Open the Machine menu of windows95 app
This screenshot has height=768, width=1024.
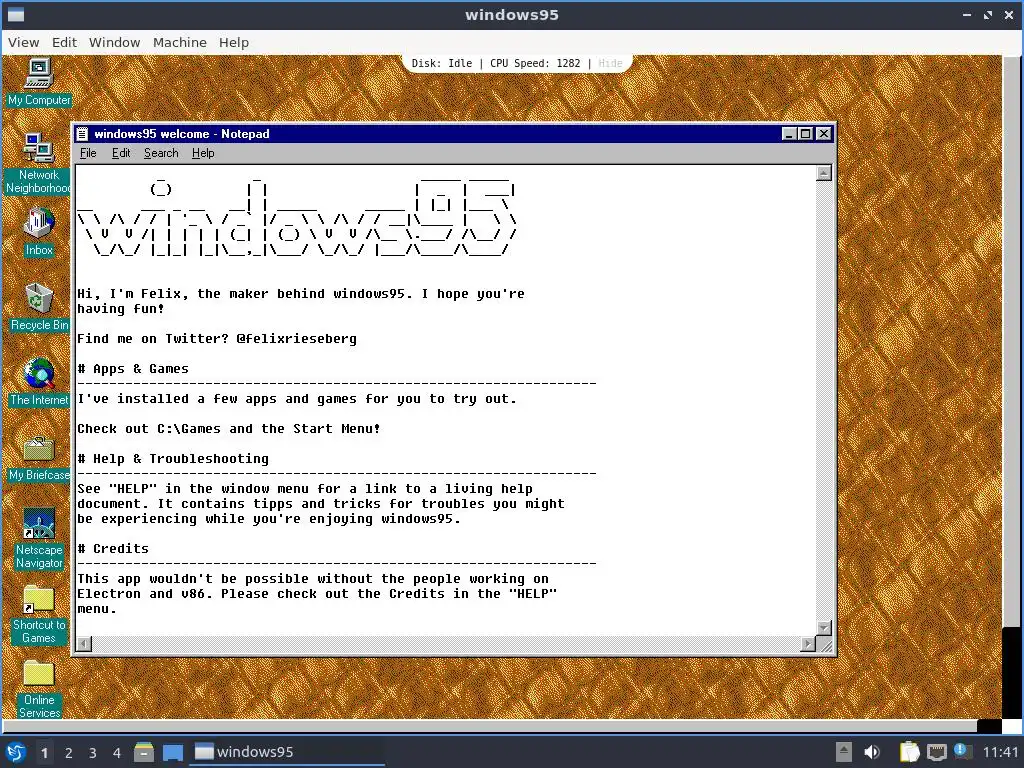click(x=180, y=42)
